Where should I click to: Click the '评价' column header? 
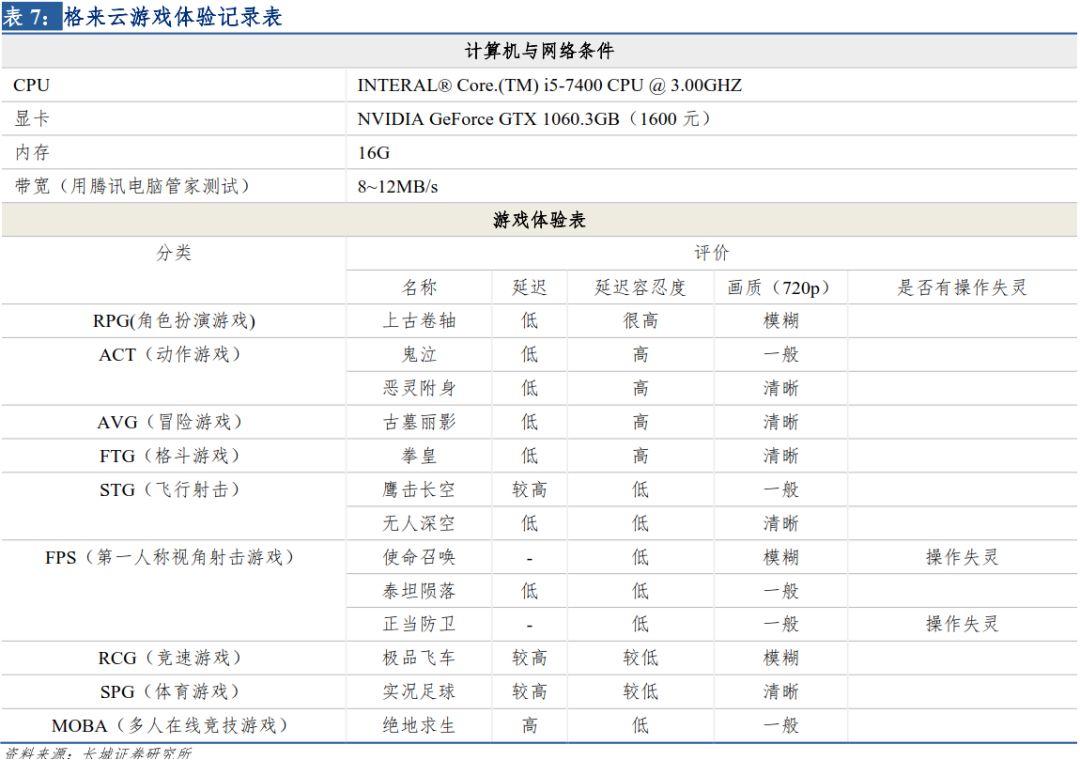(711, 253)
